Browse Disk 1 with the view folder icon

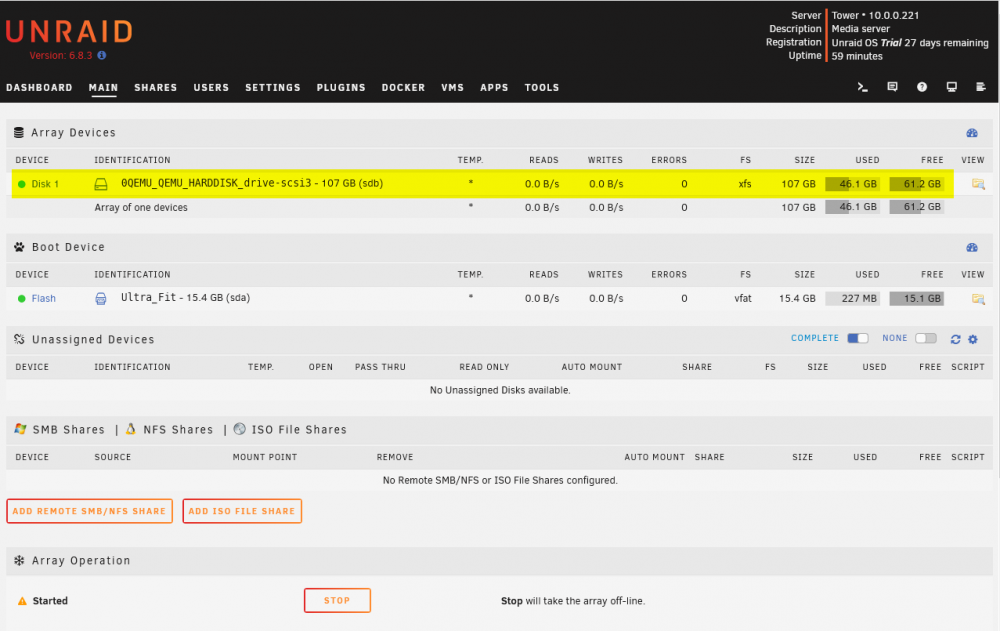pos(978,184)
